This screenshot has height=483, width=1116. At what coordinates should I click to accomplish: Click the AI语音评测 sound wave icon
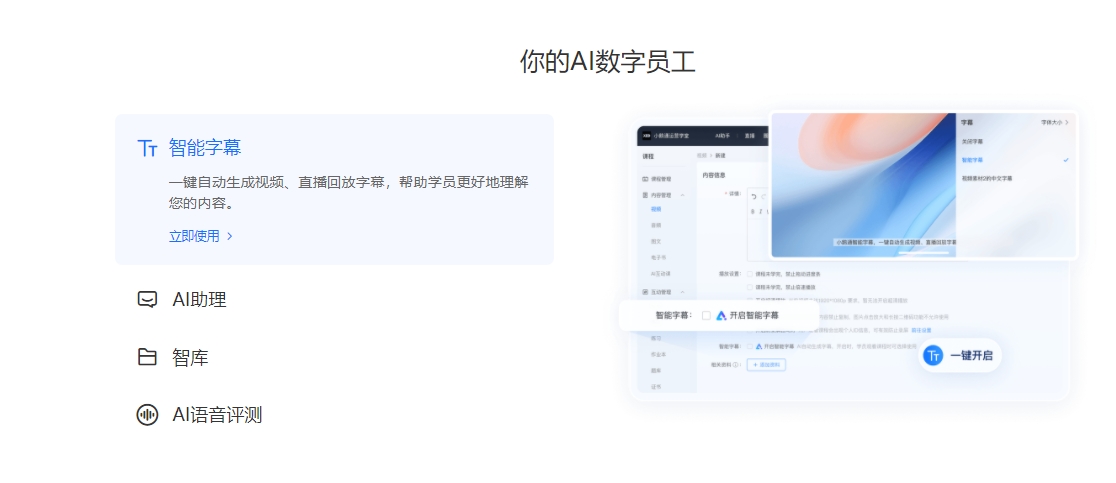pyautogui.click(x=147, y=415)
